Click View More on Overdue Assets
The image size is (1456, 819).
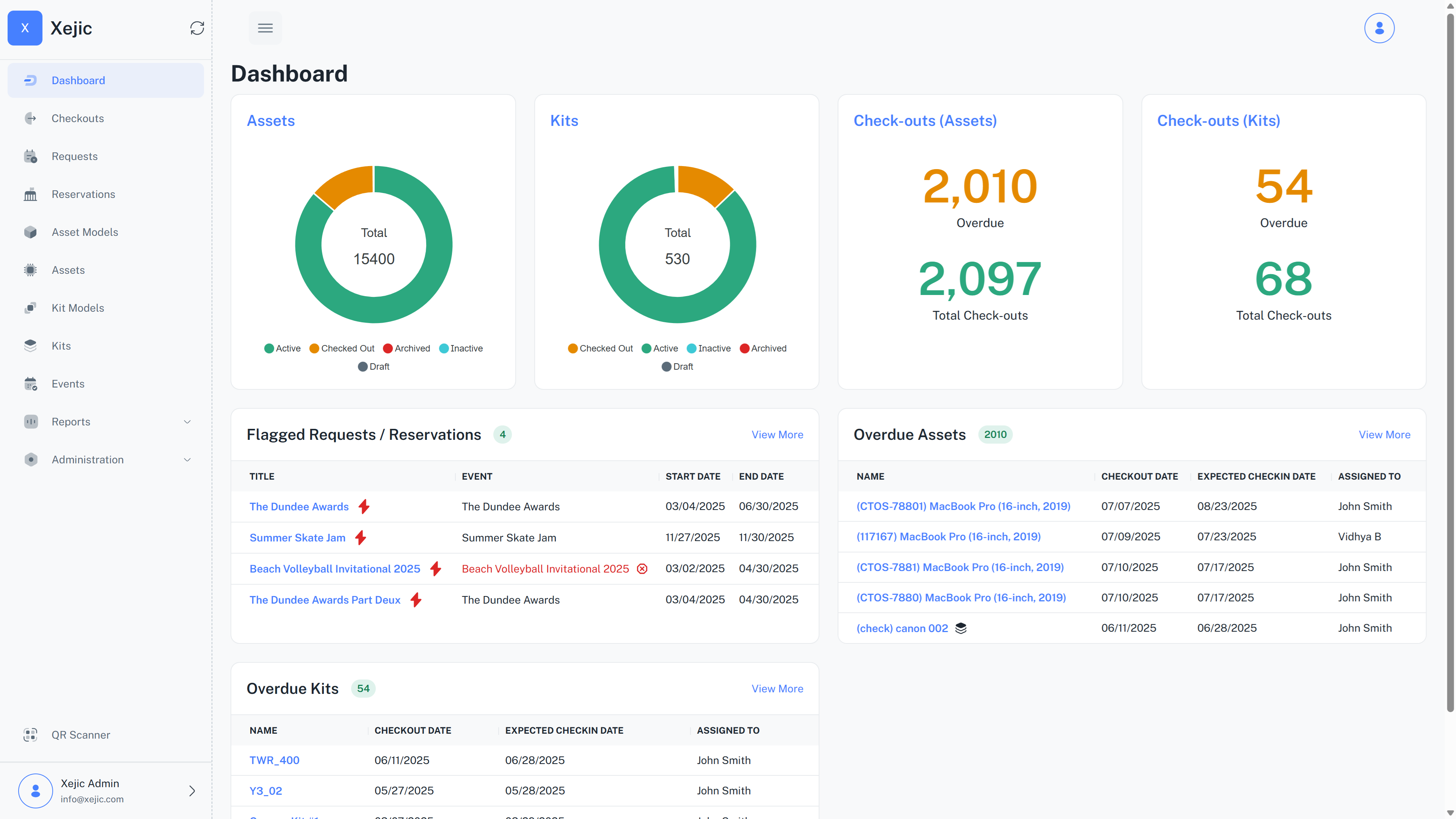coord(1384,434)
